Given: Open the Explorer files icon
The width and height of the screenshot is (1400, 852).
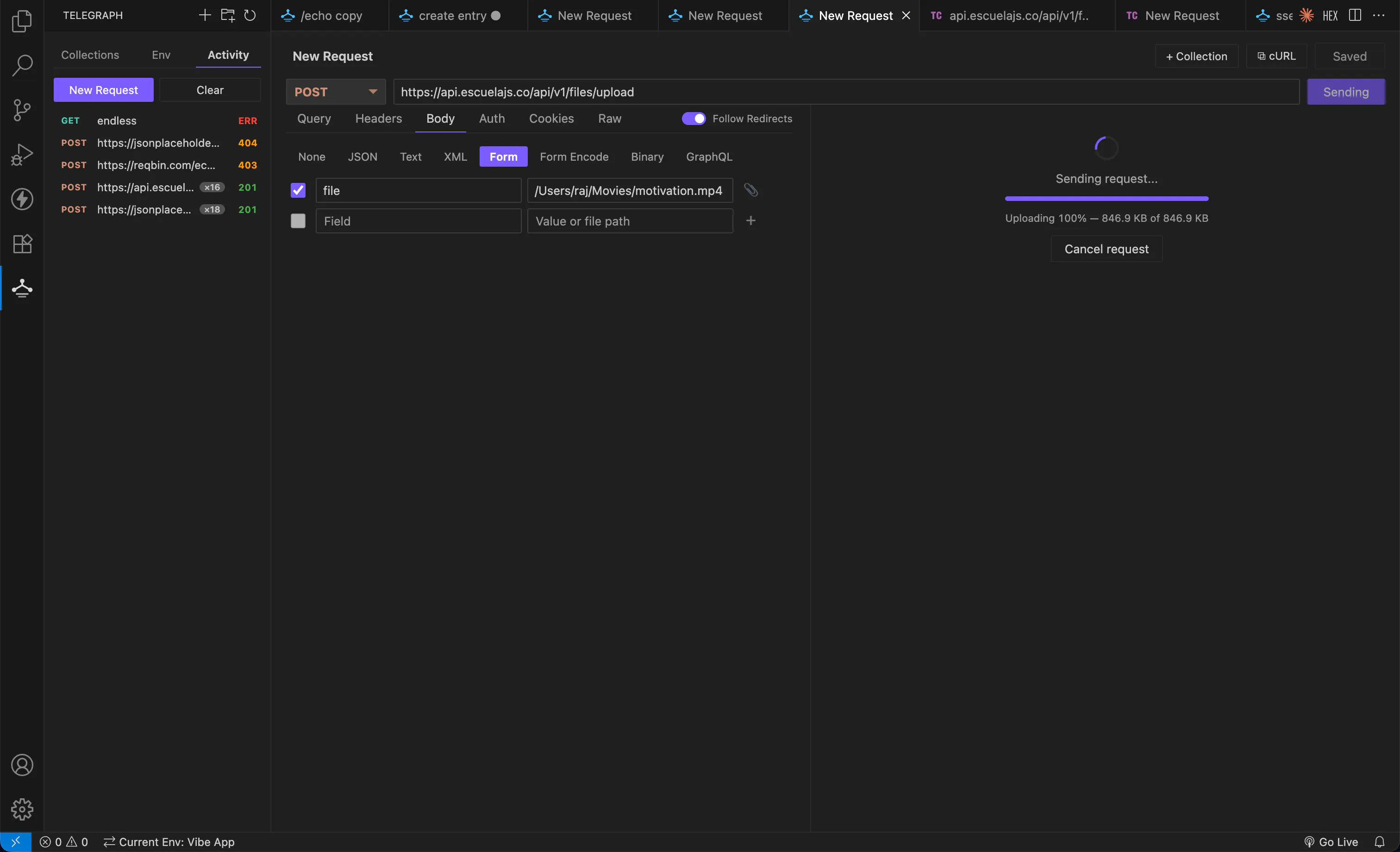Looking at the screenshot, I should click(22, 21).
